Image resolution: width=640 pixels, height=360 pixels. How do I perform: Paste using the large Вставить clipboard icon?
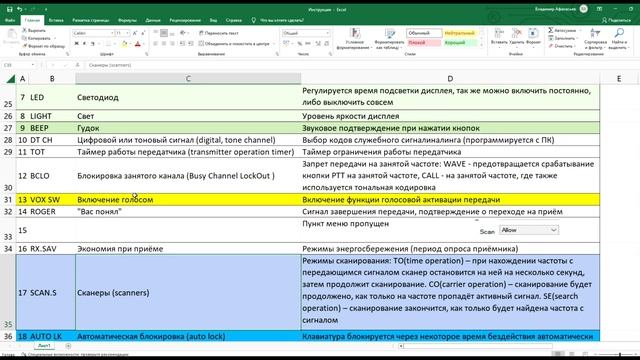[11, 38]
